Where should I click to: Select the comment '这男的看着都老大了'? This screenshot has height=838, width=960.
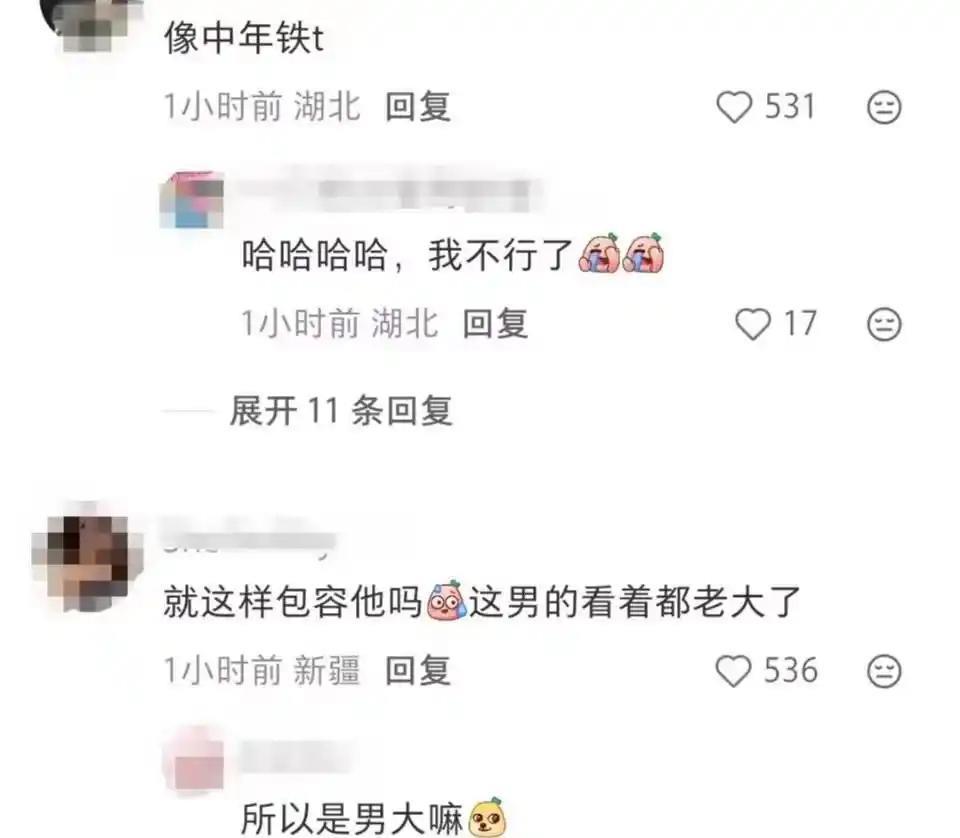click(x=635, y=602)
